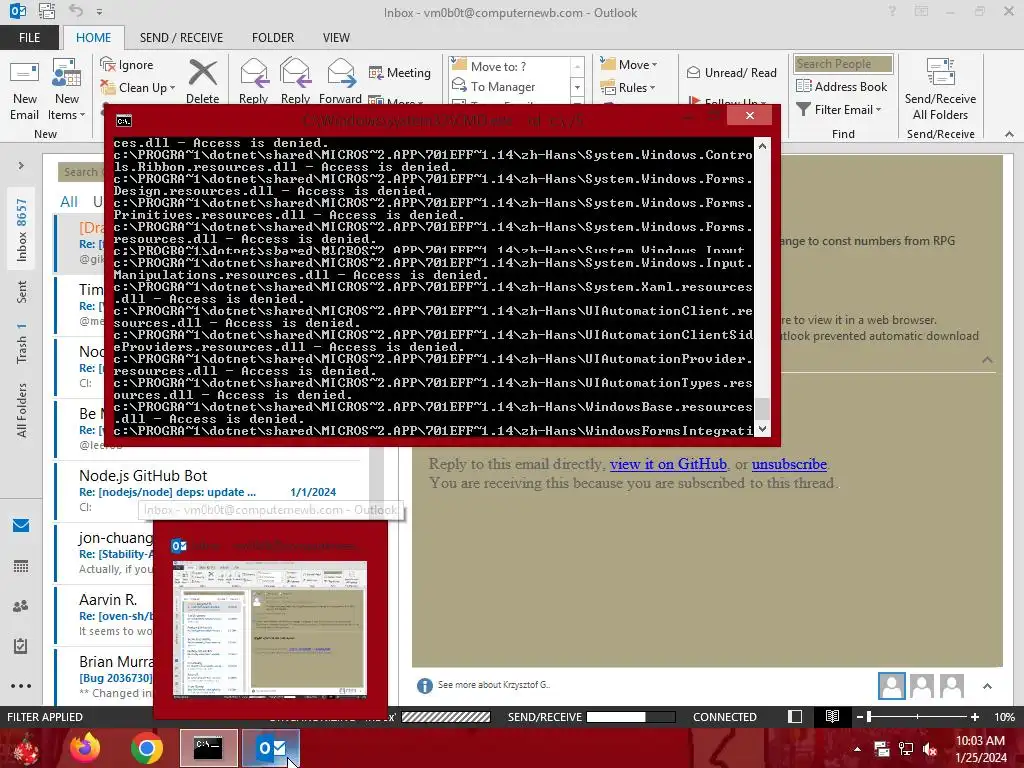The height and width of the screenshot is (768, 1024).
Task: Open the Address Book
Action: click(x=842, y=86)
